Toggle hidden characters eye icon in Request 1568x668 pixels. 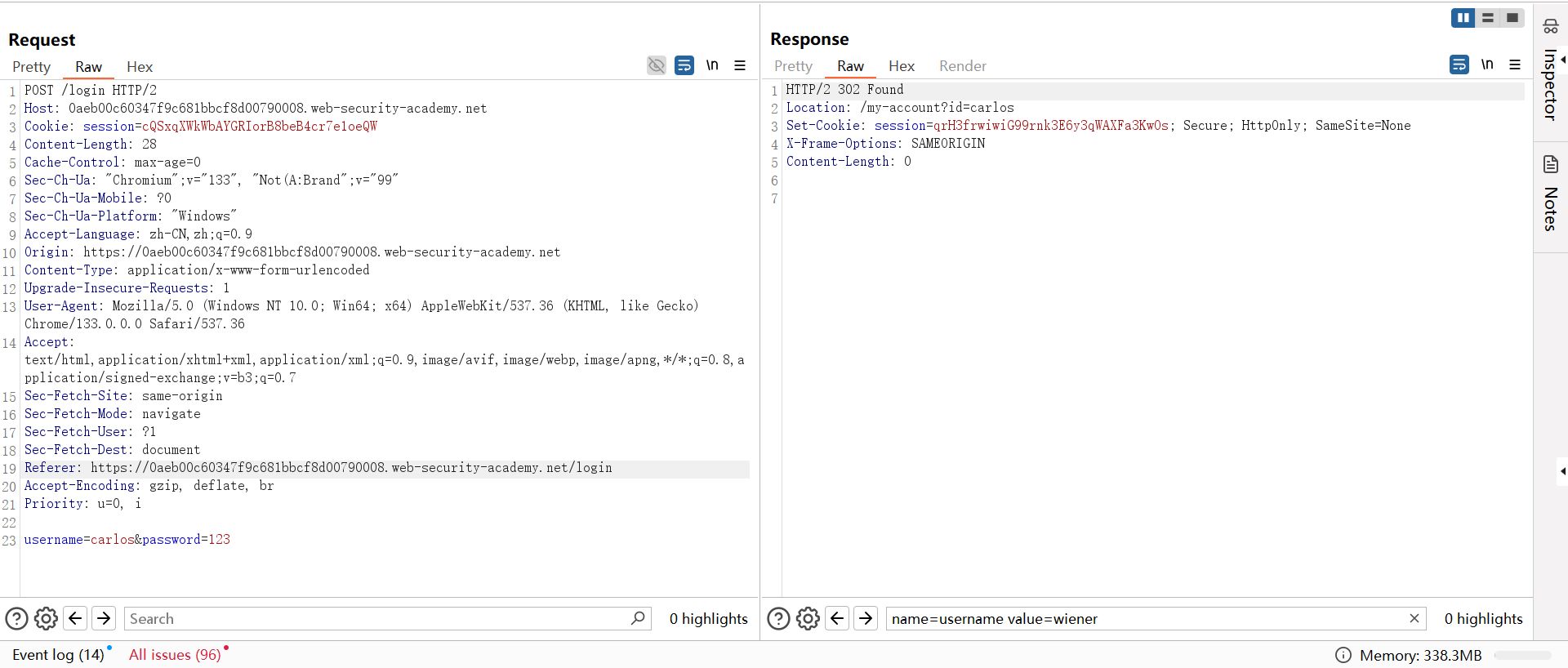pyautogui.click(x=657, y=65)
